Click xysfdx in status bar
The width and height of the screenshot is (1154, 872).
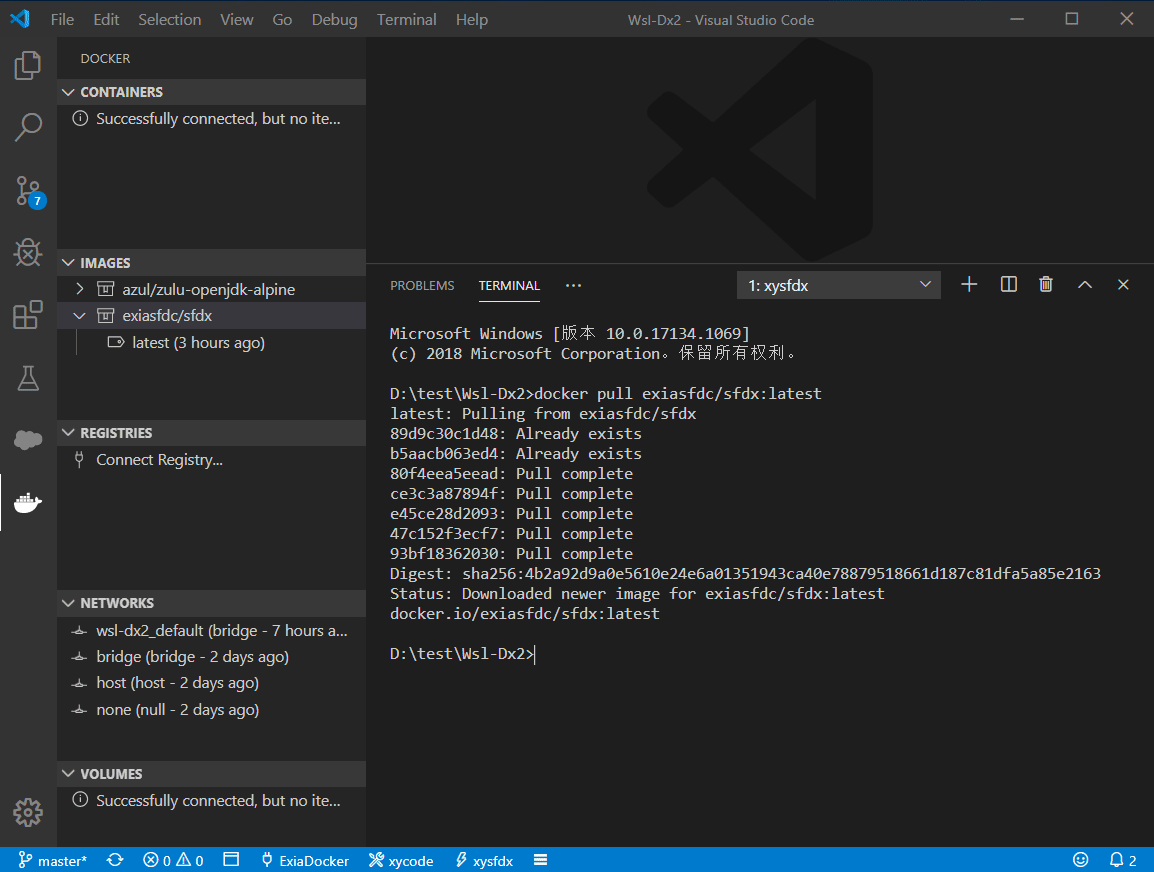(x=484, y=860)
